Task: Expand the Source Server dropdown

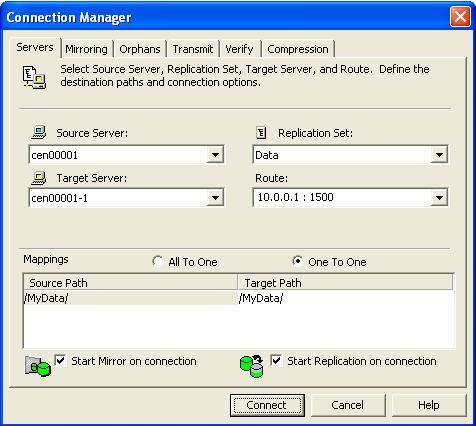Action: (x=215, y=154)
